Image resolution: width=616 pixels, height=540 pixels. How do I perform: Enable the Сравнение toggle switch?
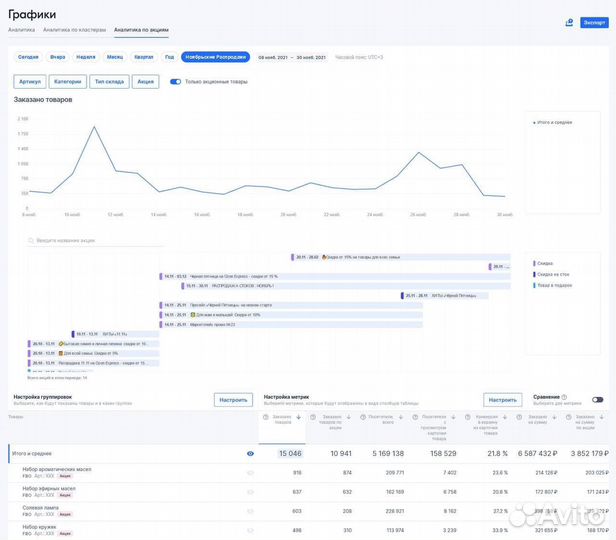click(597, 400)
